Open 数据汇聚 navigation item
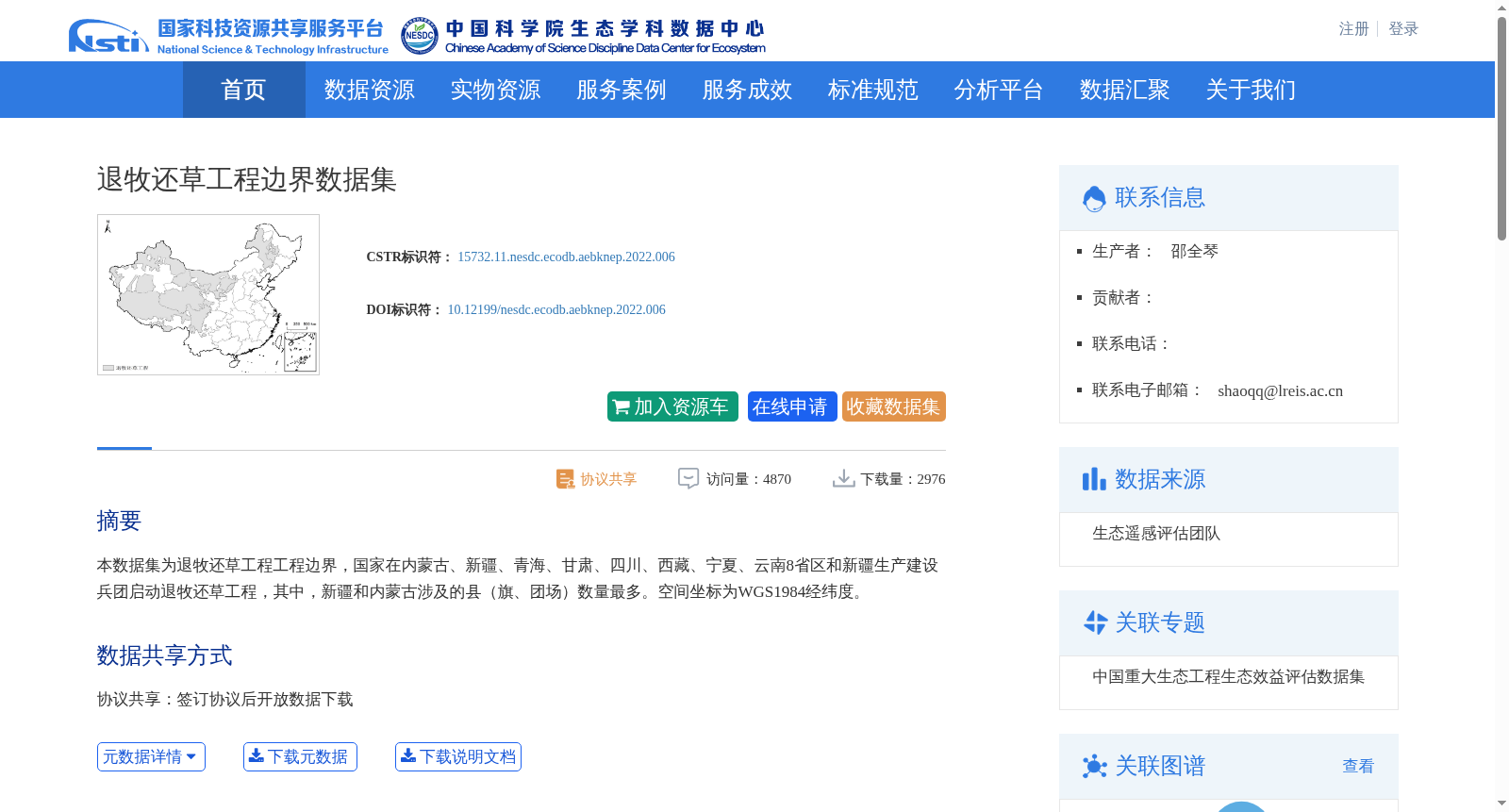1509x812 pixels. coord(1125,90)
